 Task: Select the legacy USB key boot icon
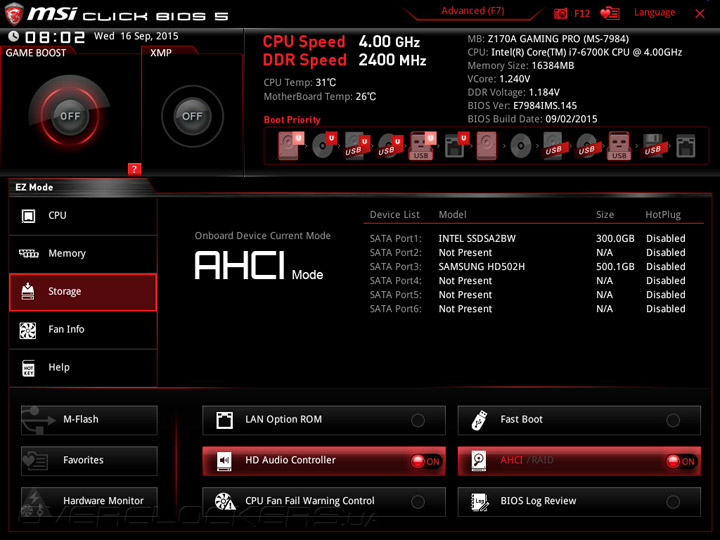[619, 146]
